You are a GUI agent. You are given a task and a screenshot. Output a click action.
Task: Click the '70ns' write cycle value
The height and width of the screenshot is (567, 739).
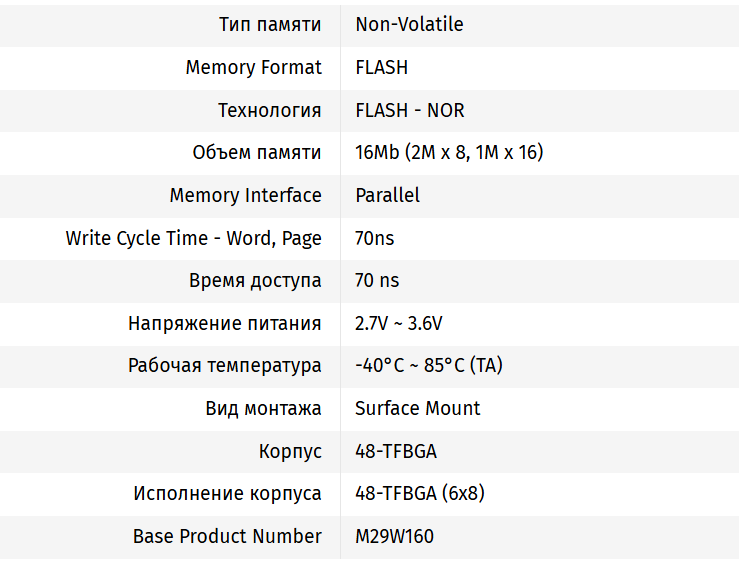coord(375,238)
